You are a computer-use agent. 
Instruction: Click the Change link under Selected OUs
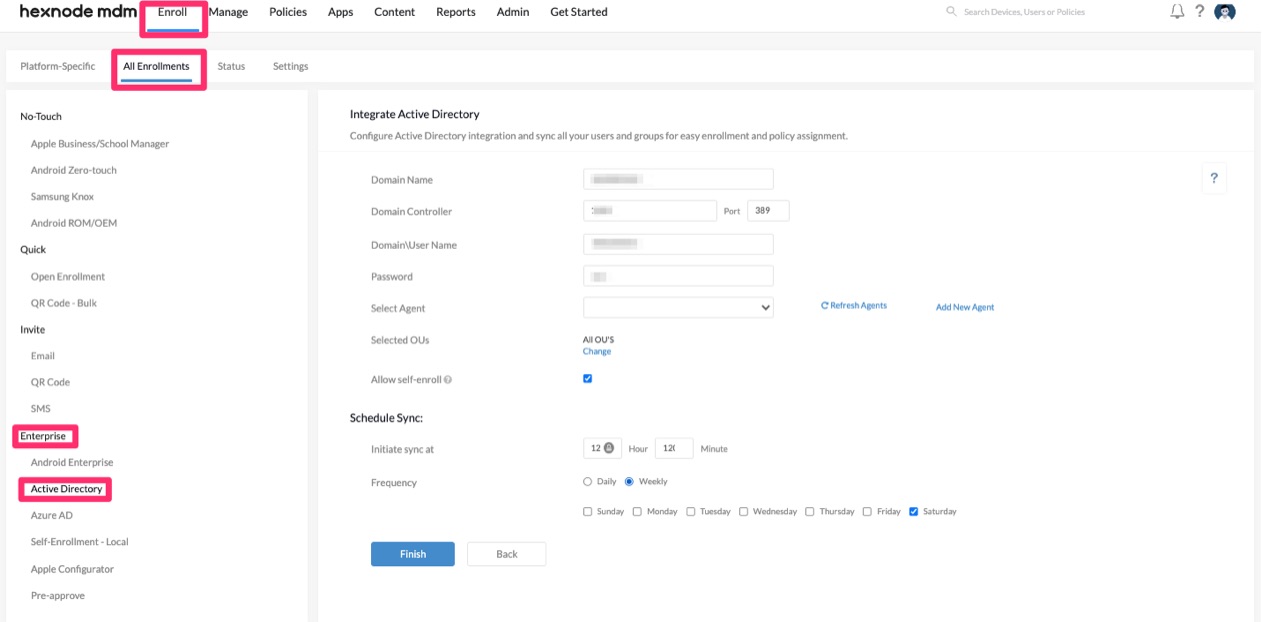tap(597, 352)
